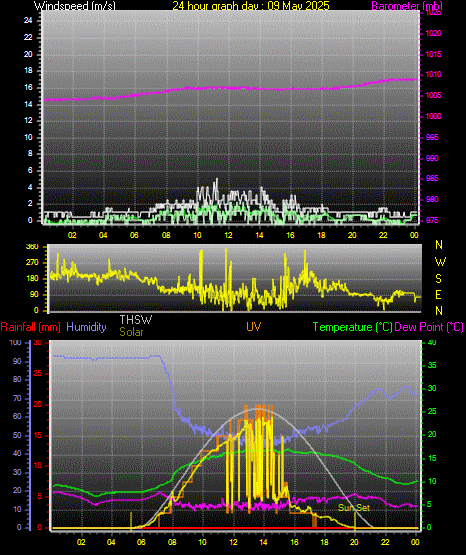
Task: Click the Windspeed (m/s) axis title
Action: point(75,5)
